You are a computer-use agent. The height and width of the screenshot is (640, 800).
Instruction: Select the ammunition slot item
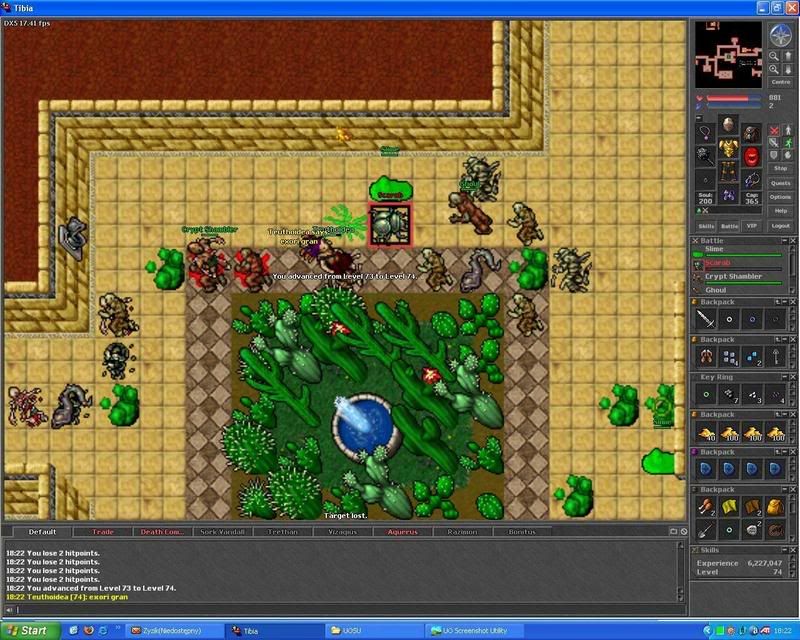(751, 180)
